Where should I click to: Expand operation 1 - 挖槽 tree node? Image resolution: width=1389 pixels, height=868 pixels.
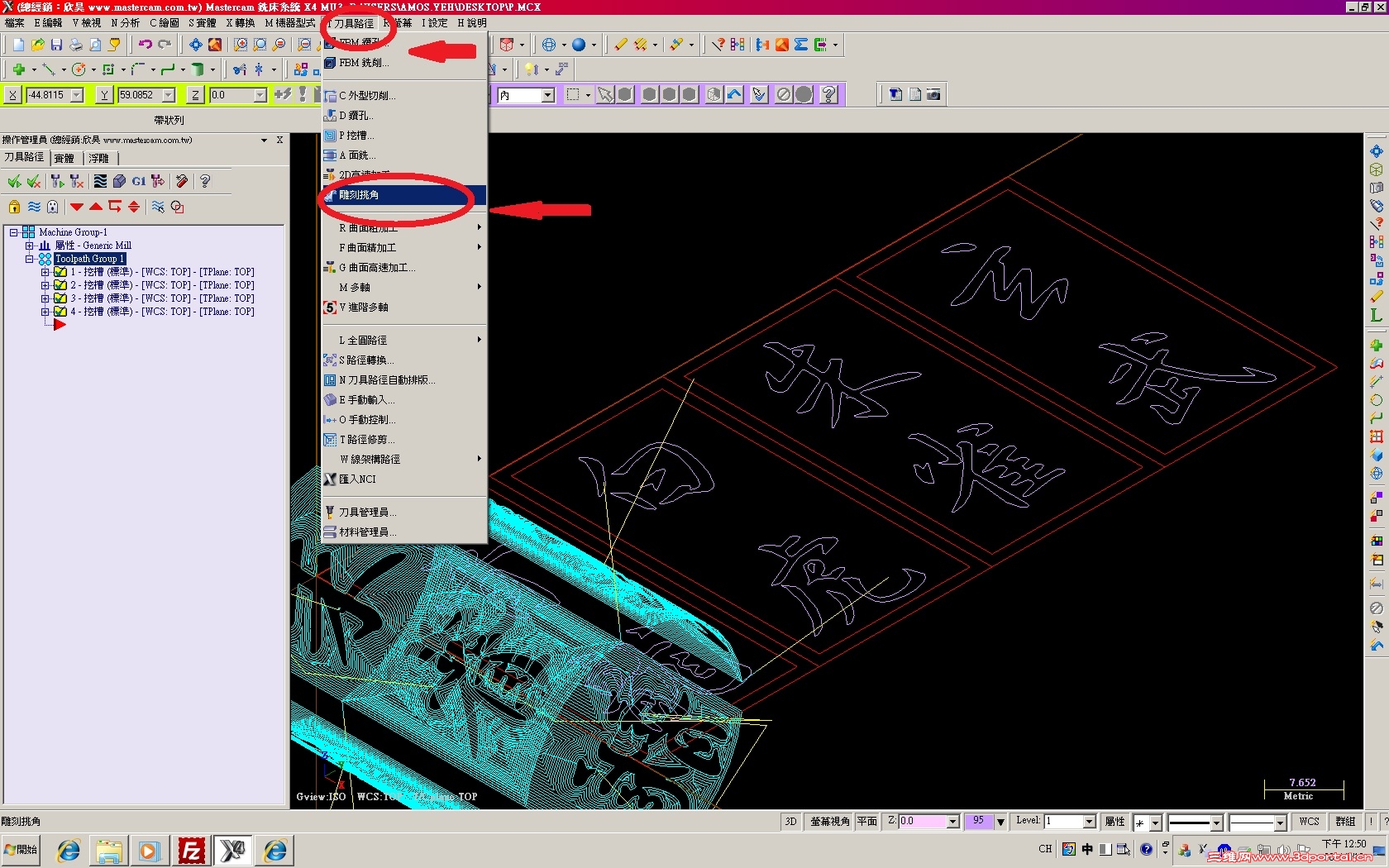click(x=45, y=272)
